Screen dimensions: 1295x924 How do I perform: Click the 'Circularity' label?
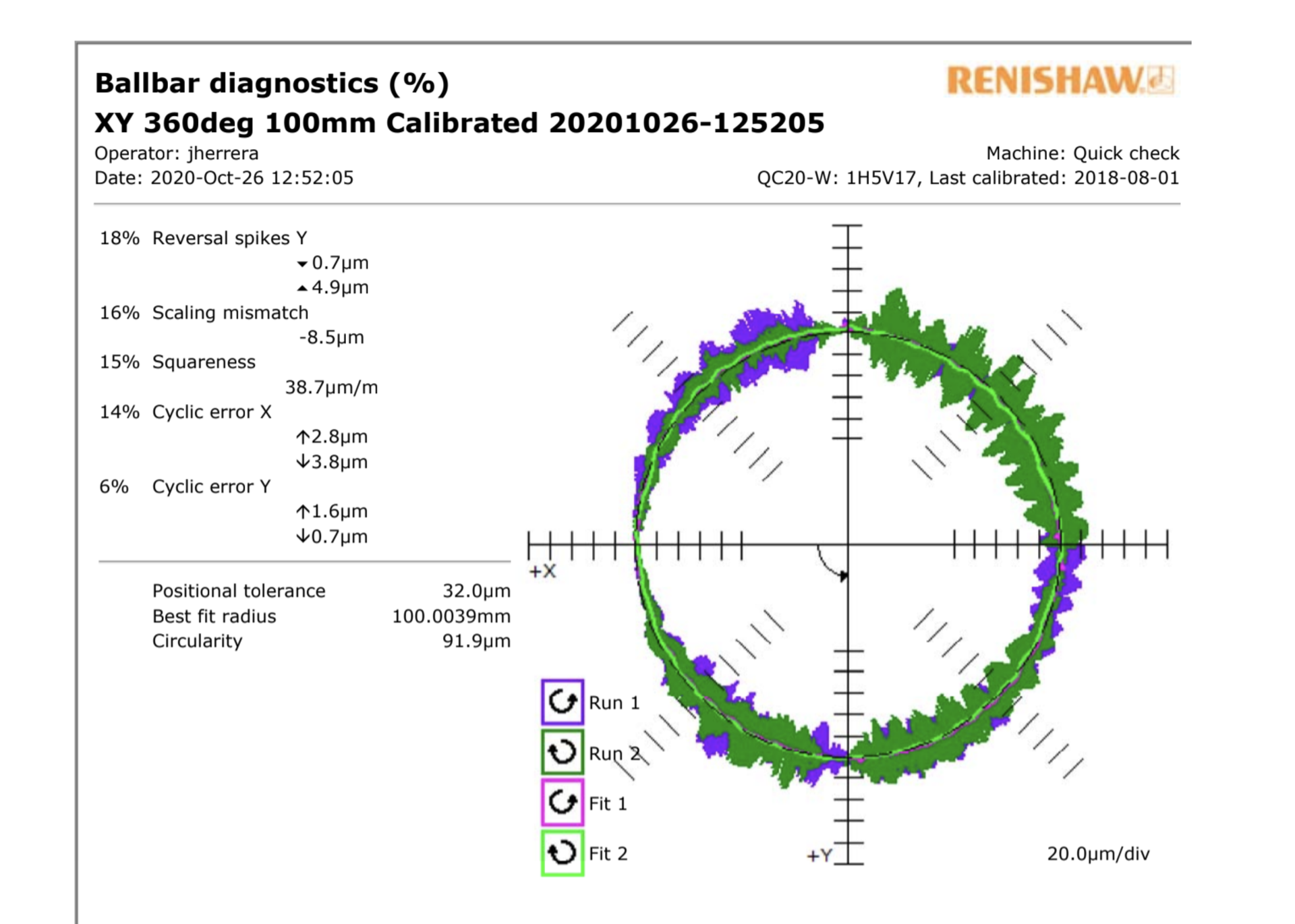pyautogui.click(x=197, y=641)
